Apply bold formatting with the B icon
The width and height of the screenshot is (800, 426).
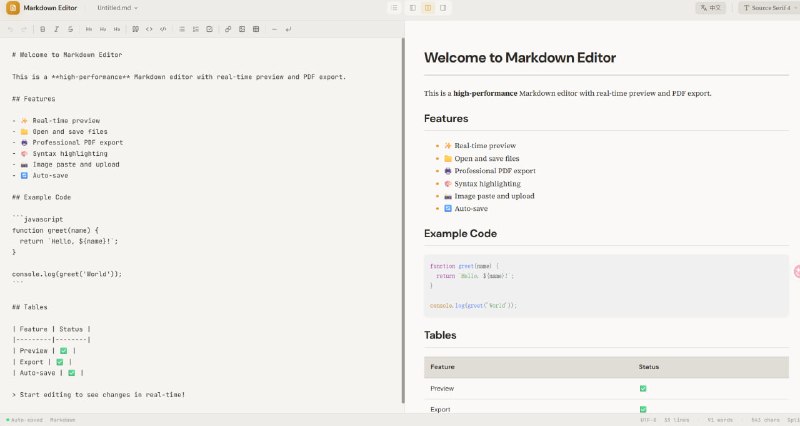coord(42,29)
